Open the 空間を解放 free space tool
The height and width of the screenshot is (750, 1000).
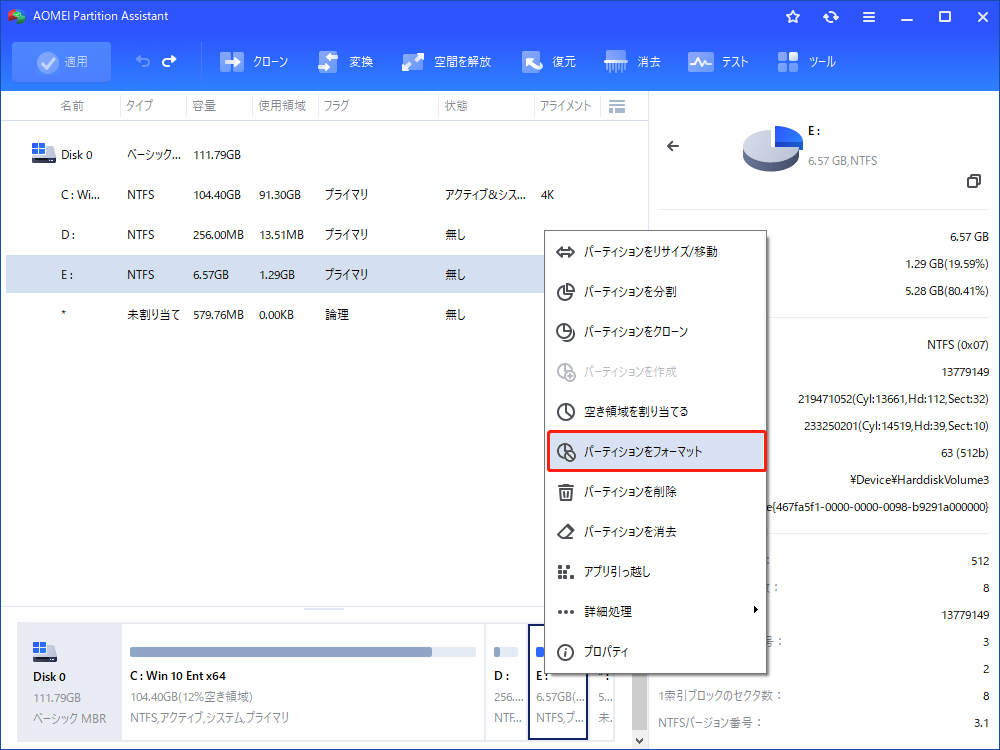pos(446,62)
